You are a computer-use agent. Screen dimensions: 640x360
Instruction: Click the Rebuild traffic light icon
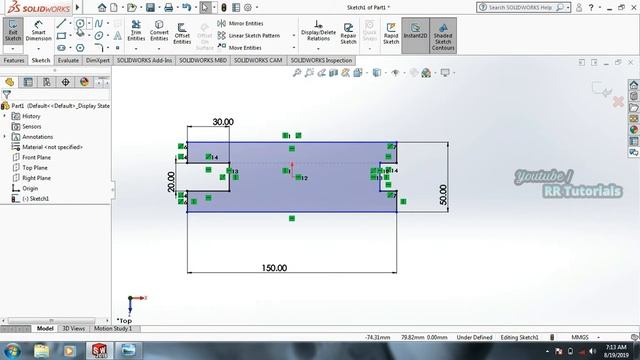pos(224,7)
